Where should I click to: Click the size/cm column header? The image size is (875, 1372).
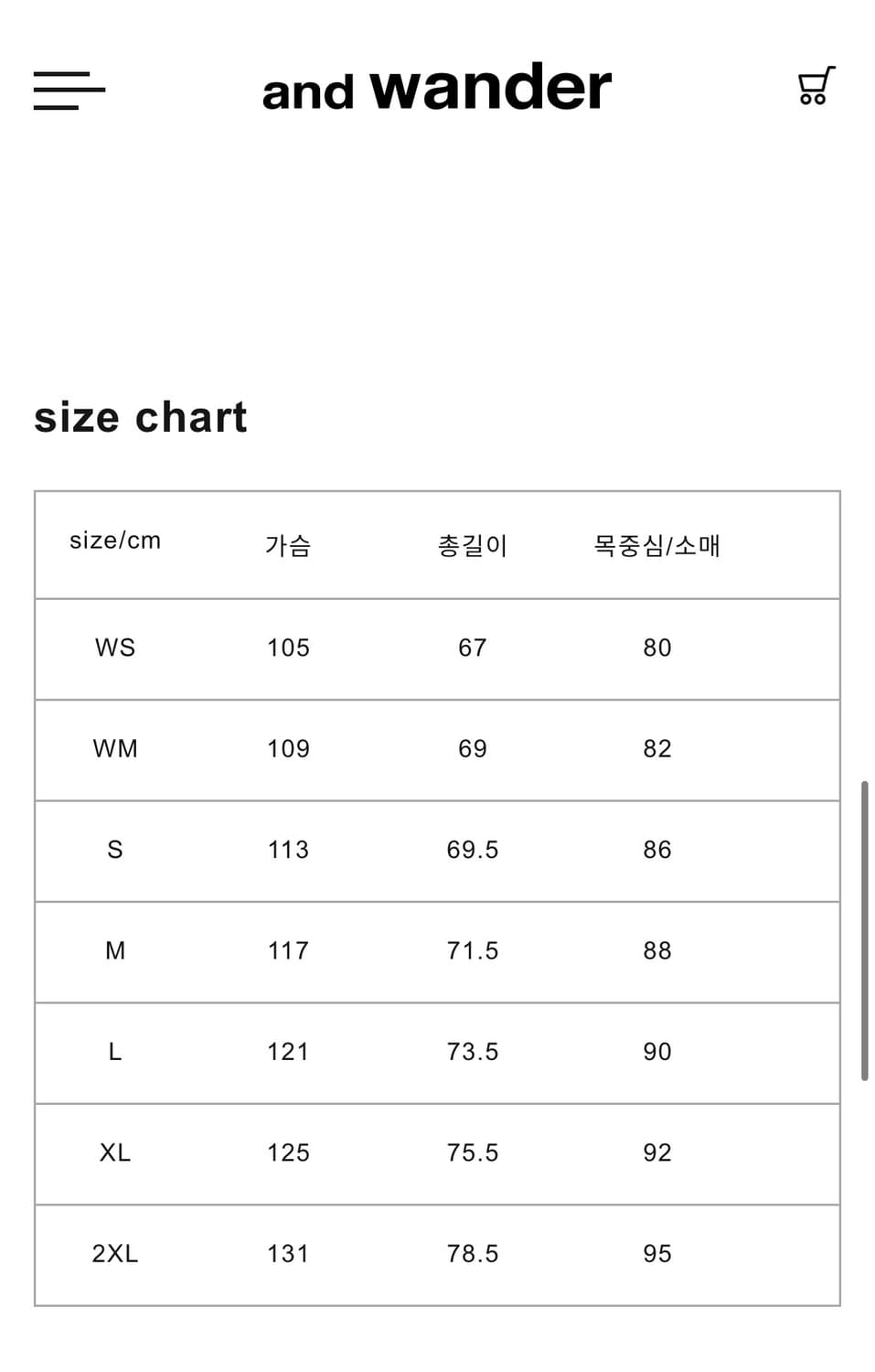[x=115, y=541]
